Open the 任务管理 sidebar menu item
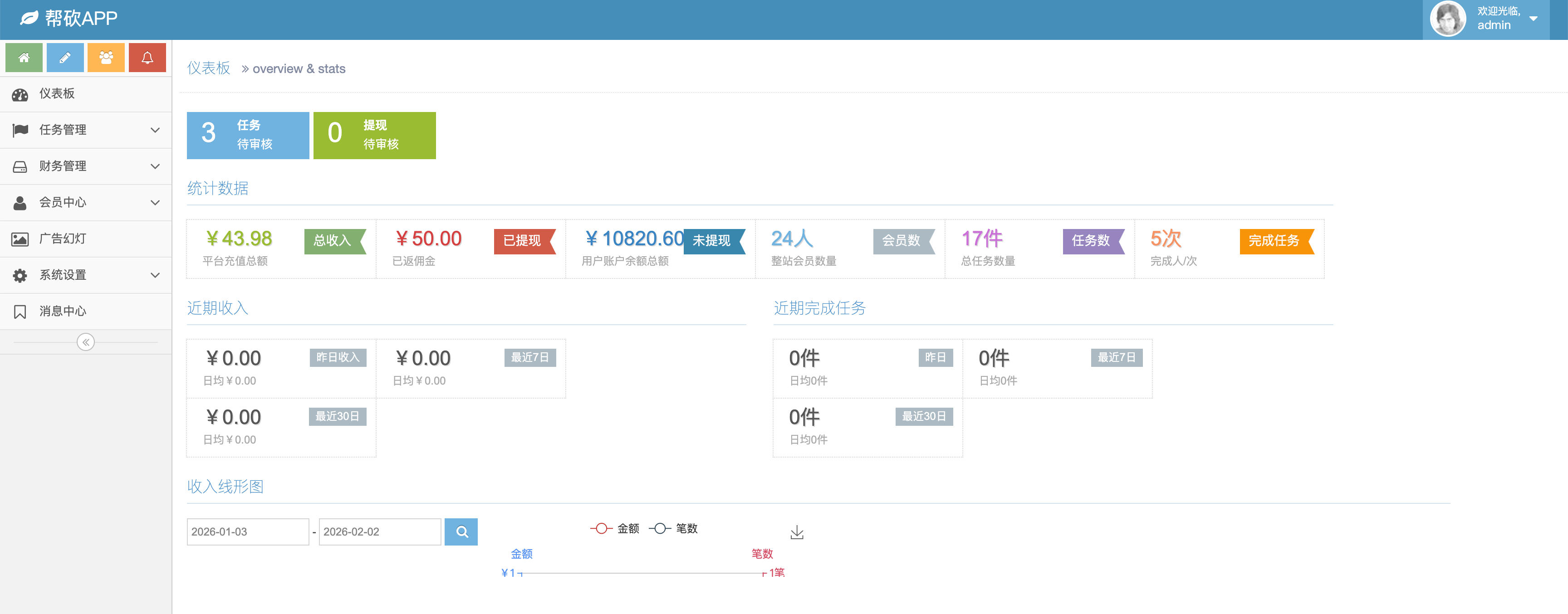 pos(86,130)
